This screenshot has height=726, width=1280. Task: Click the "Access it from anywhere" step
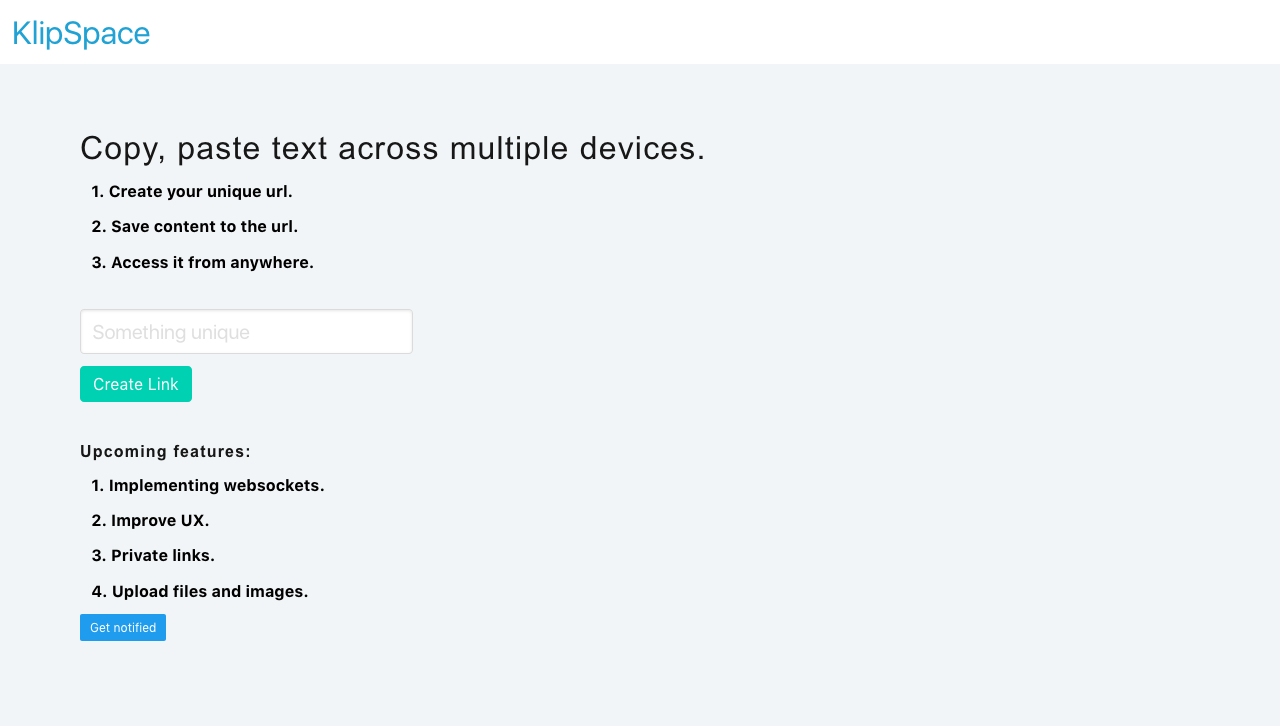point(212,263)
